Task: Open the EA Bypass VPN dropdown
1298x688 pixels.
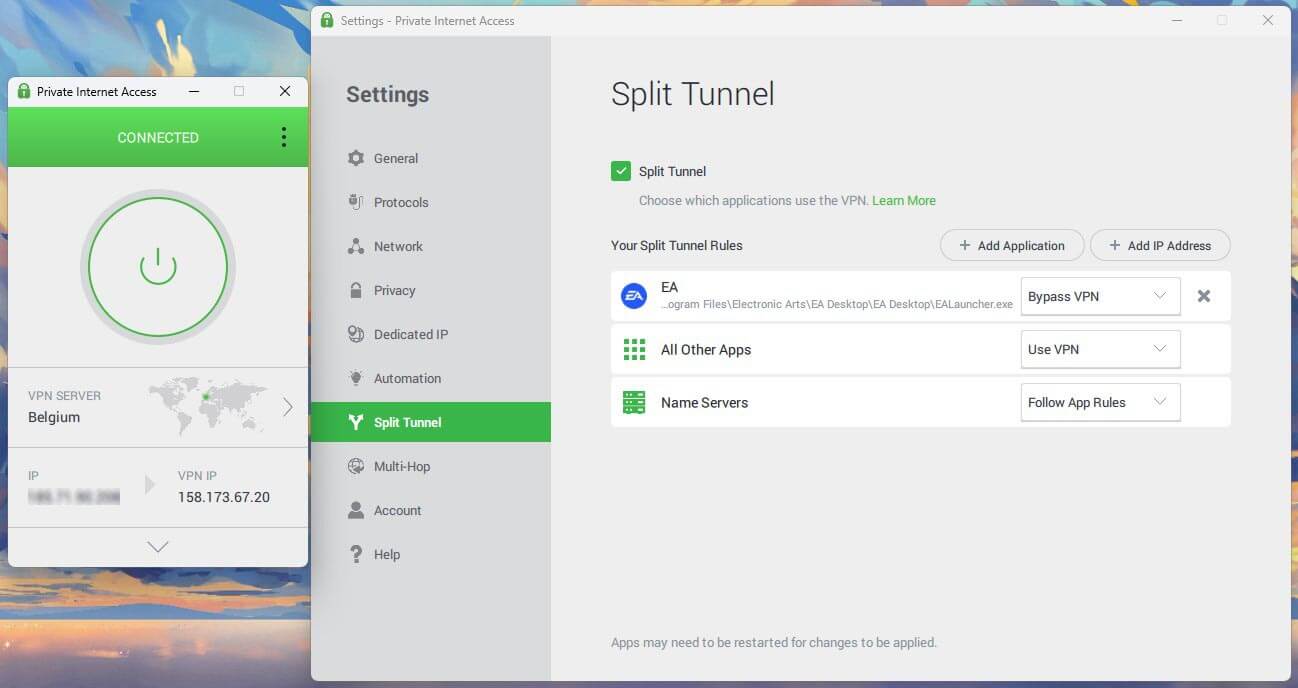Action: coord(1100,296)
